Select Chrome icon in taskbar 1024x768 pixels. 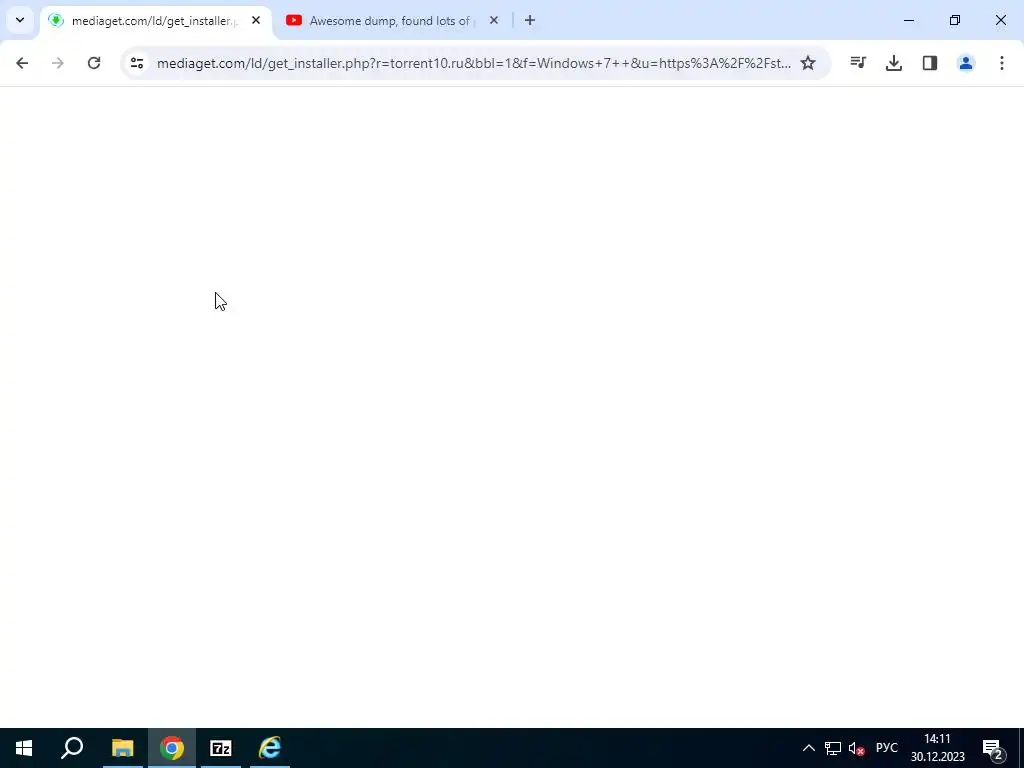pyautogui.click(x=172, y=748)
